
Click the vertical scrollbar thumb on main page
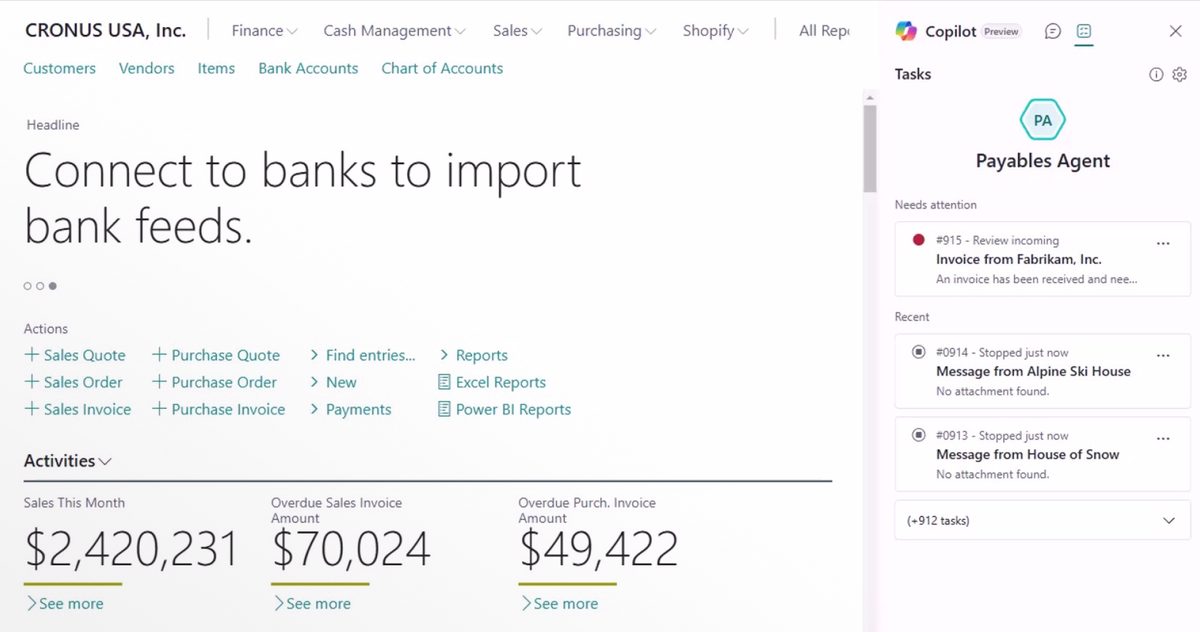click(x=870, y=148)
